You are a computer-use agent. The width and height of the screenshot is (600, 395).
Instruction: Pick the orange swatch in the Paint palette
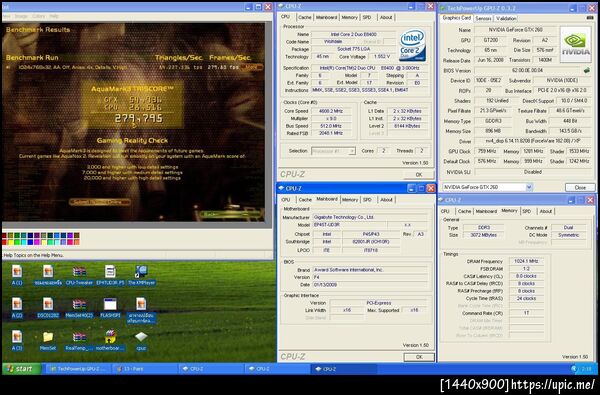pos(77,242)
